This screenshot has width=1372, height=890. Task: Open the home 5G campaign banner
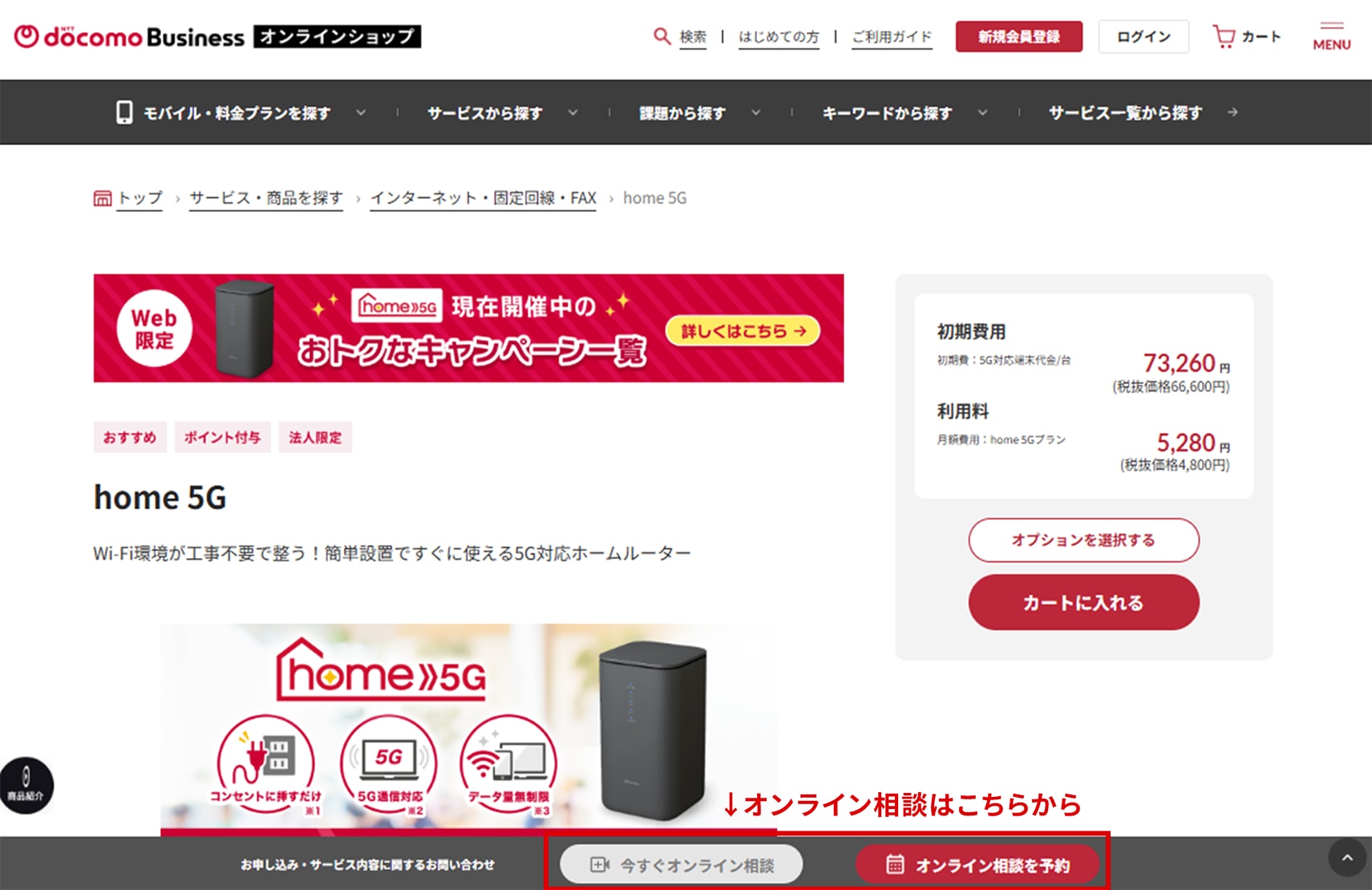coord(468,328)
